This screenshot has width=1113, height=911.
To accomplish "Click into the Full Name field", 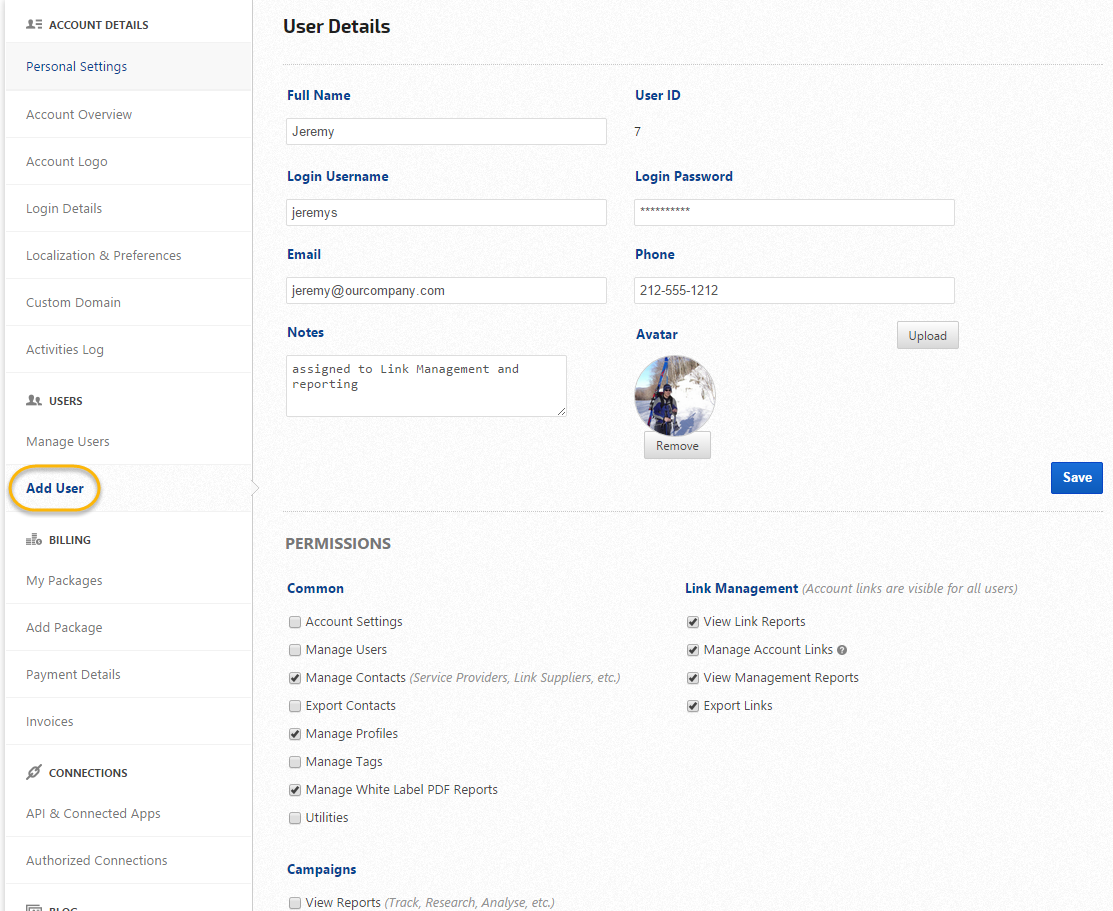I will [446, 132].
